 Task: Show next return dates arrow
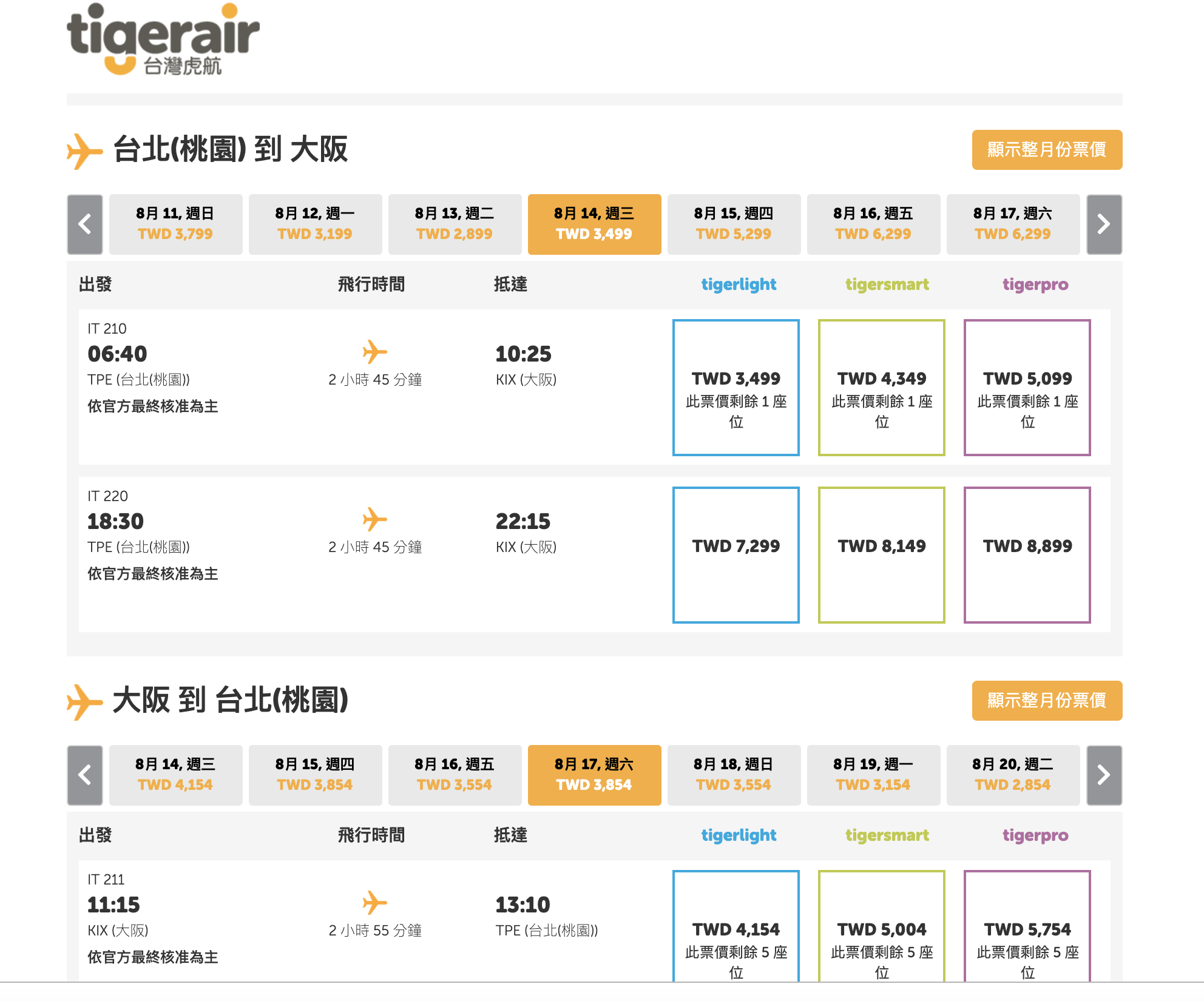pos(1104,775)
